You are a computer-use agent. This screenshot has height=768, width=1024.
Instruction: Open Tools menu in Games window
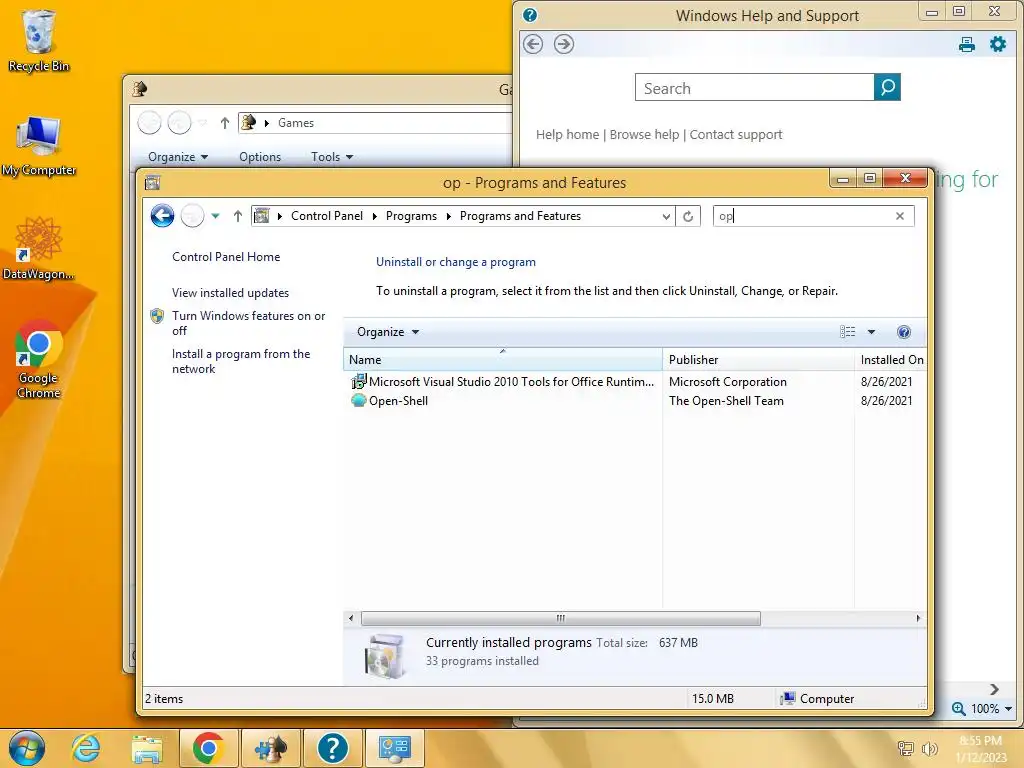(332, 157)
